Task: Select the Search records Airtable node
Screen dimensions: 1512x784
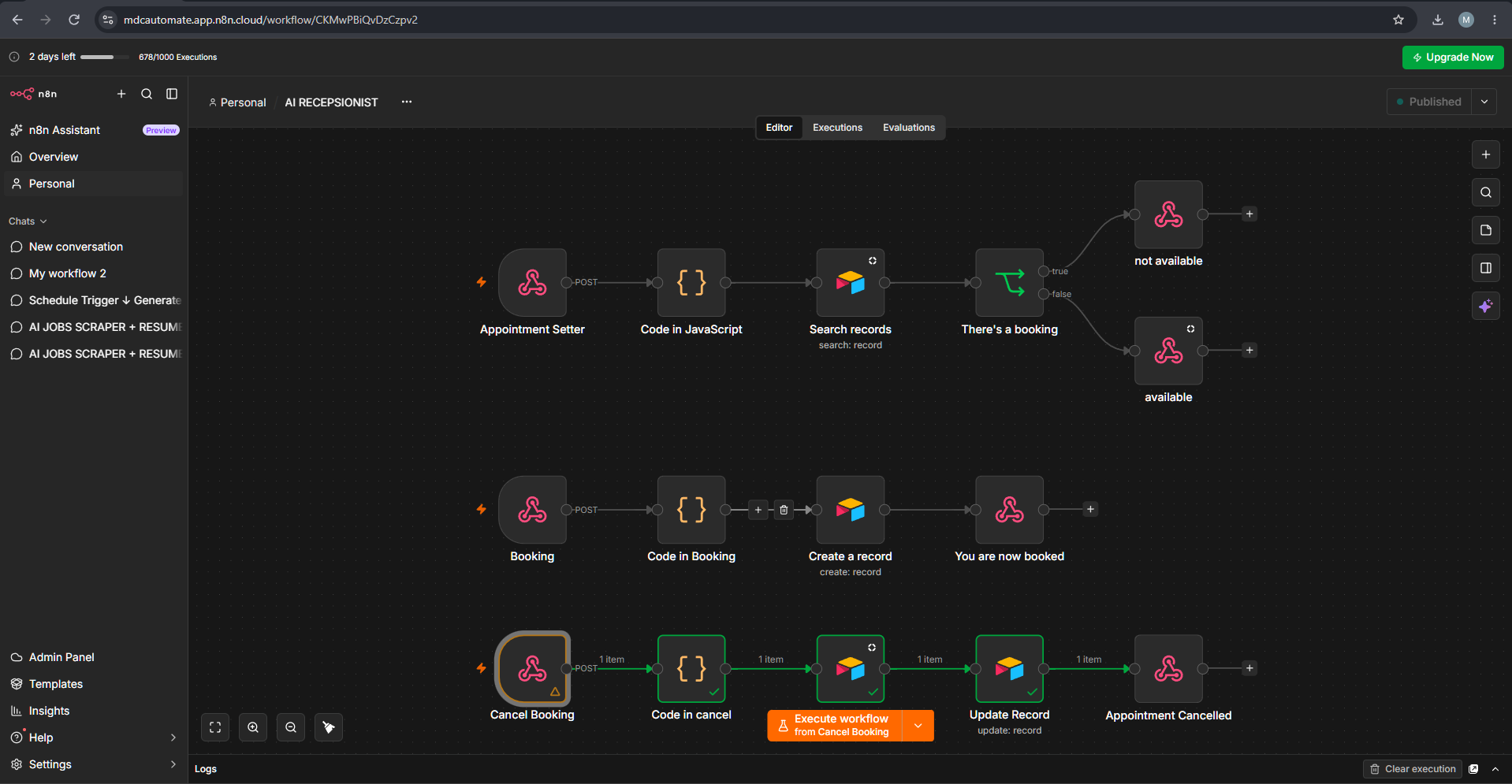Action: (851, 282)
